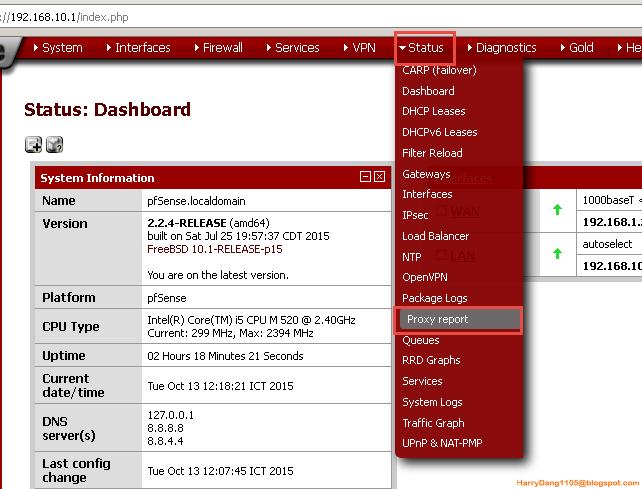Open System Logs menu entry
Viewport: 642px width, 489px height.
click(432, 402)
